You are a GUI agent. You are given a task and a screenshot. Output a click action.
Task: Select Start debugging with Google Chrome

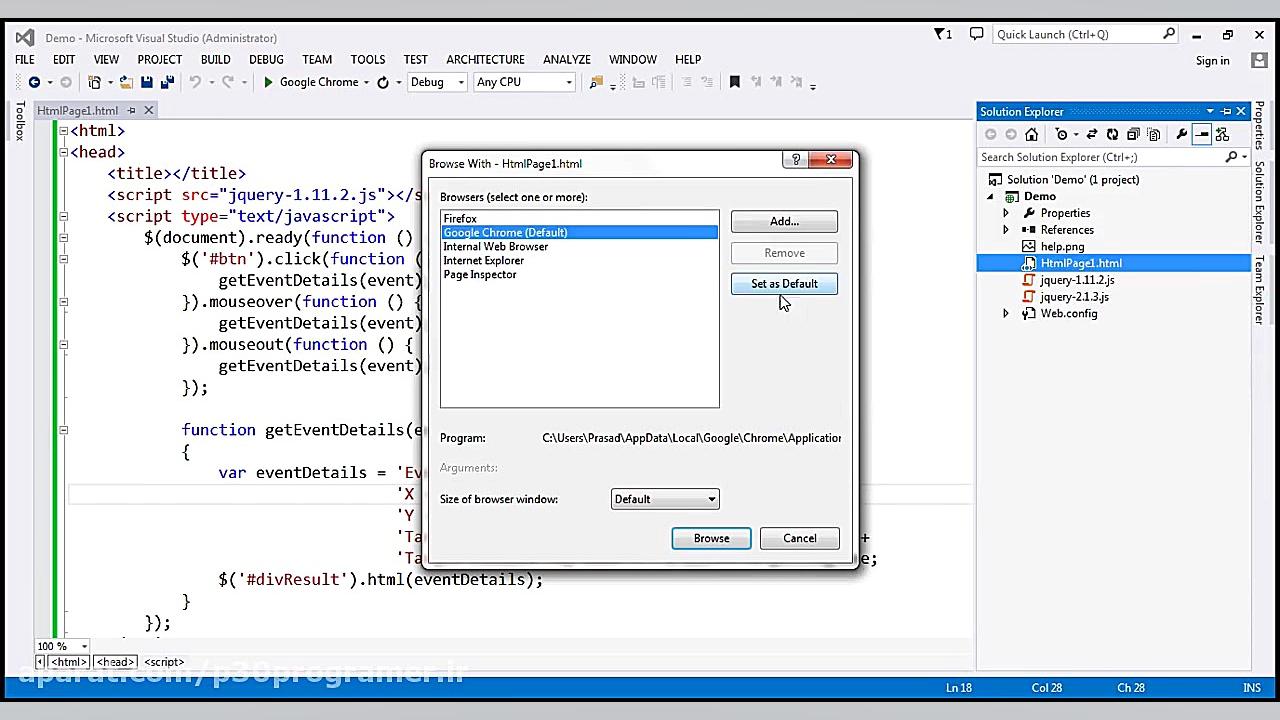(312, 82)
